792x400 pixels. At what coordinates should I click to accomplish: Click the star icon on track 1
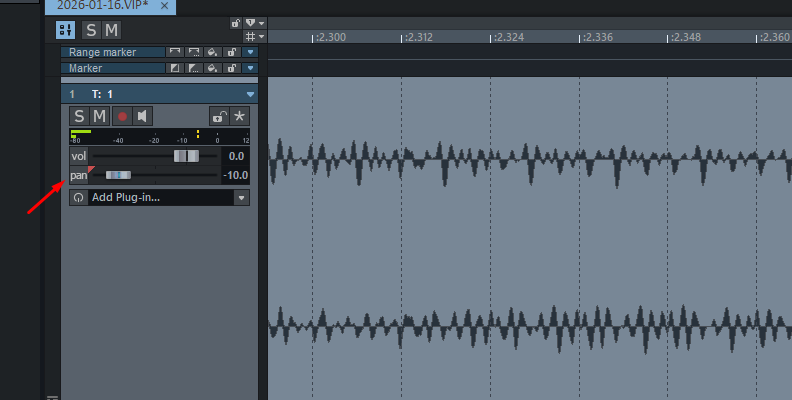click(x=239, y=116)
